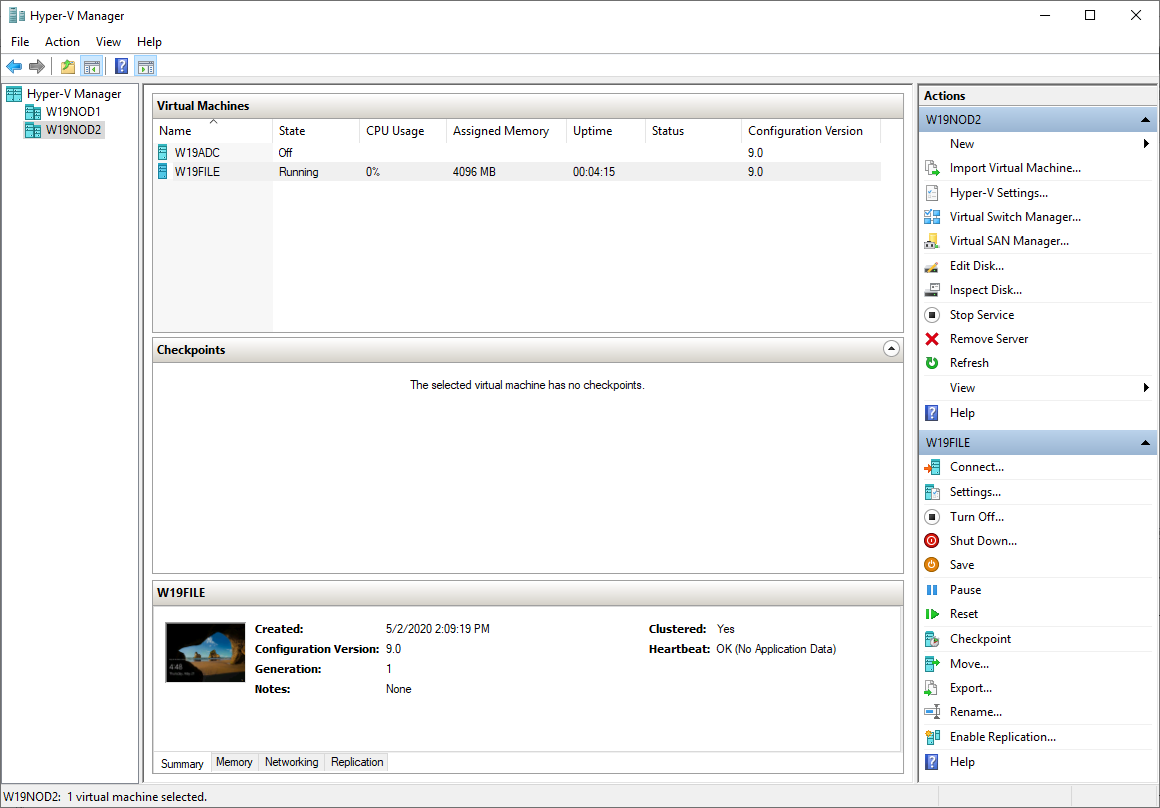
Task: Click the green Reset icon
Action: tap(932, 614)
